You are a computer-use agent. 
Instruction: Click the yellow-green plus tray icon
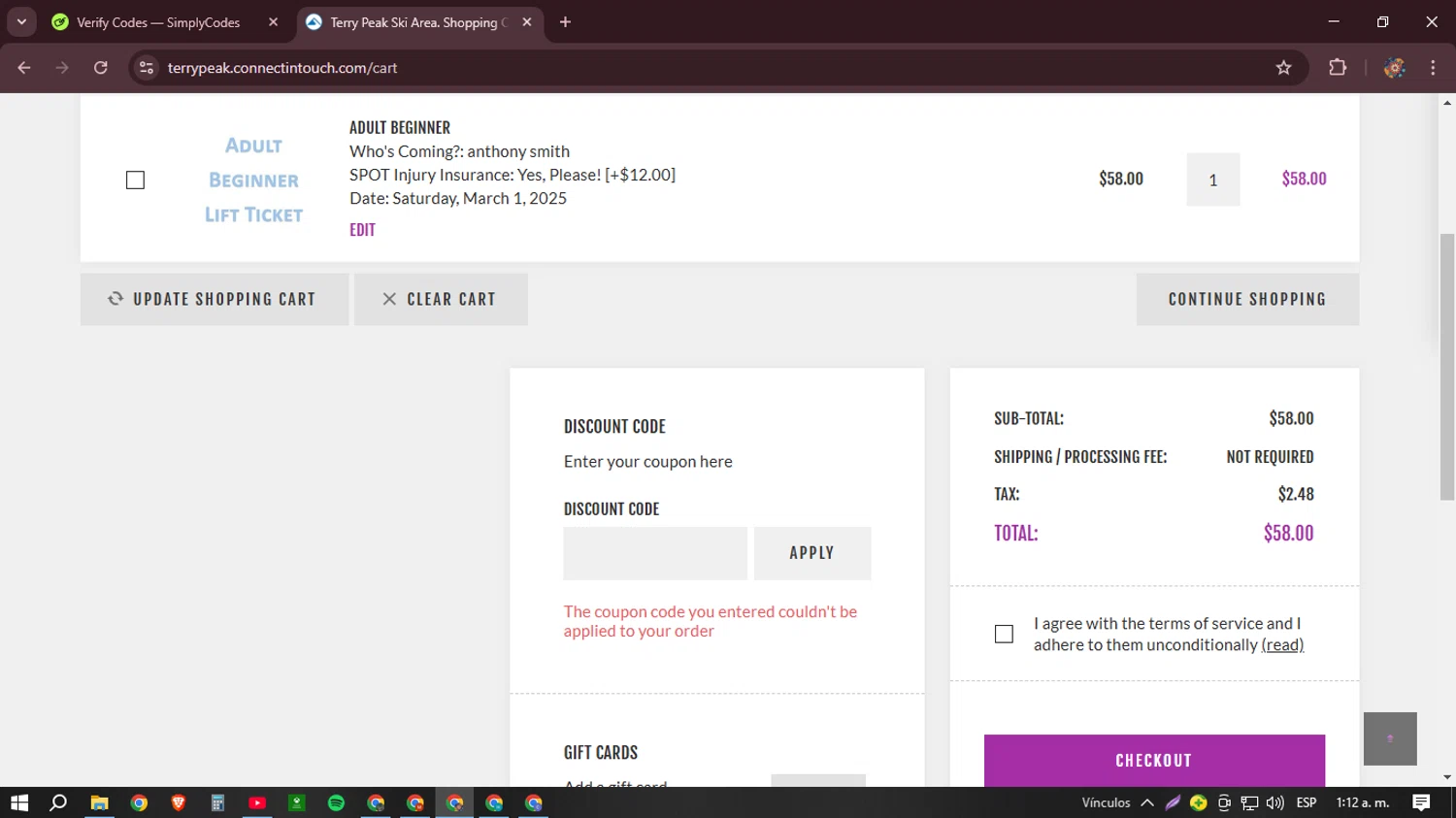pyautogui.click(x=1199, y=802)
